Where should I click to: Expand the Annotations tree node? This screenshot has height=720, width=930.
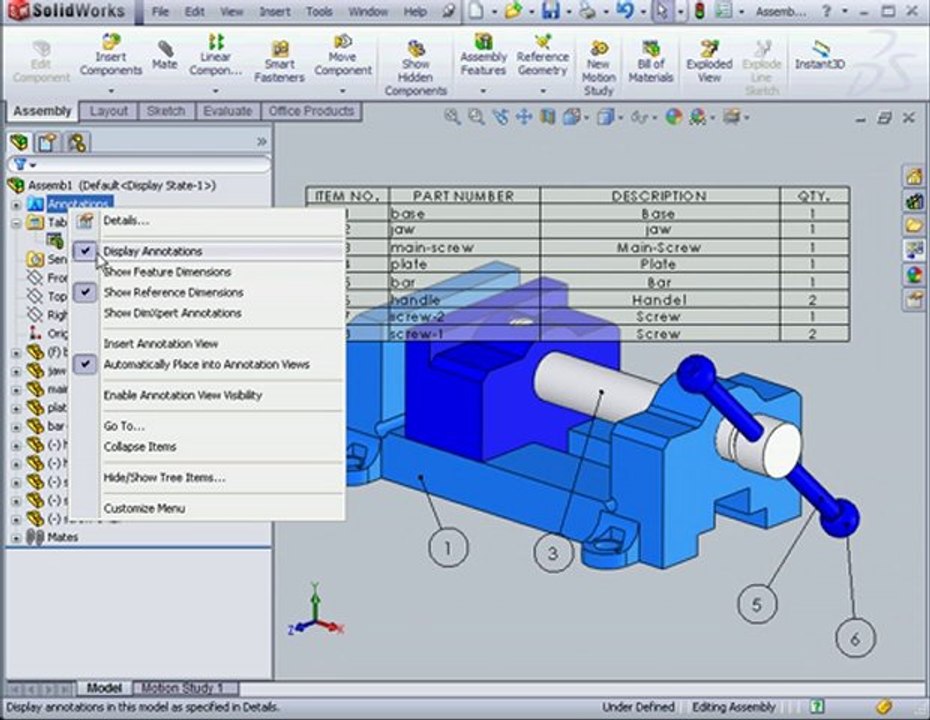pos(16,205)
